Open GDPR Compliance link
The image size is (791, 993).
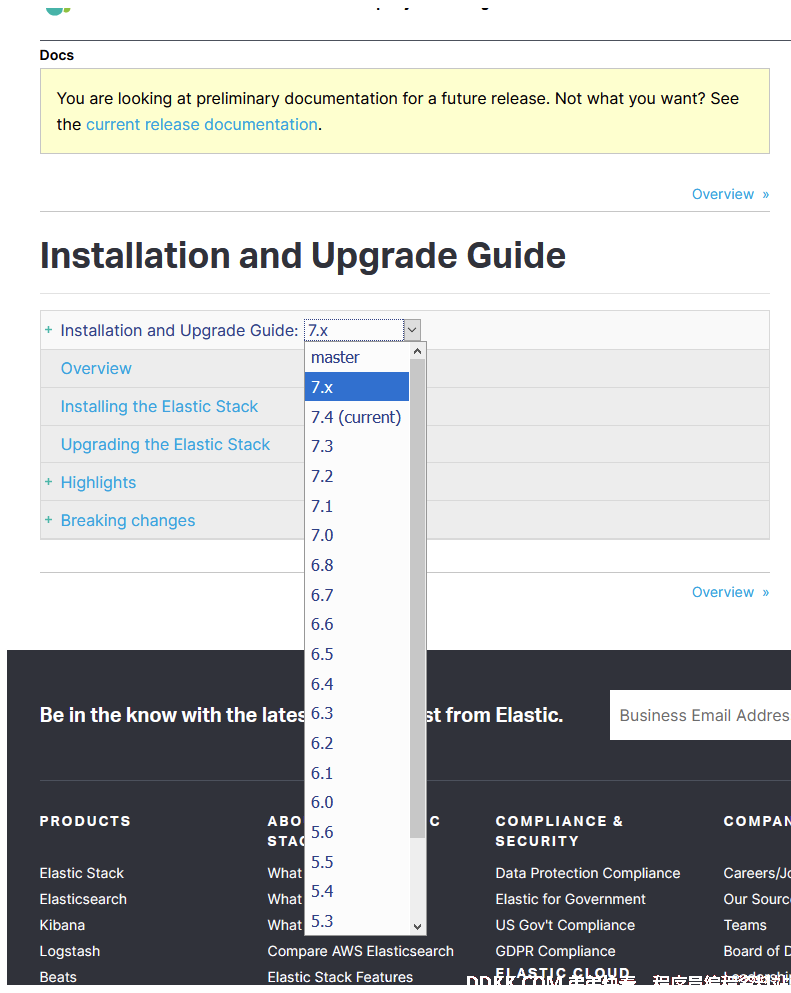click(x=555, y=951)
